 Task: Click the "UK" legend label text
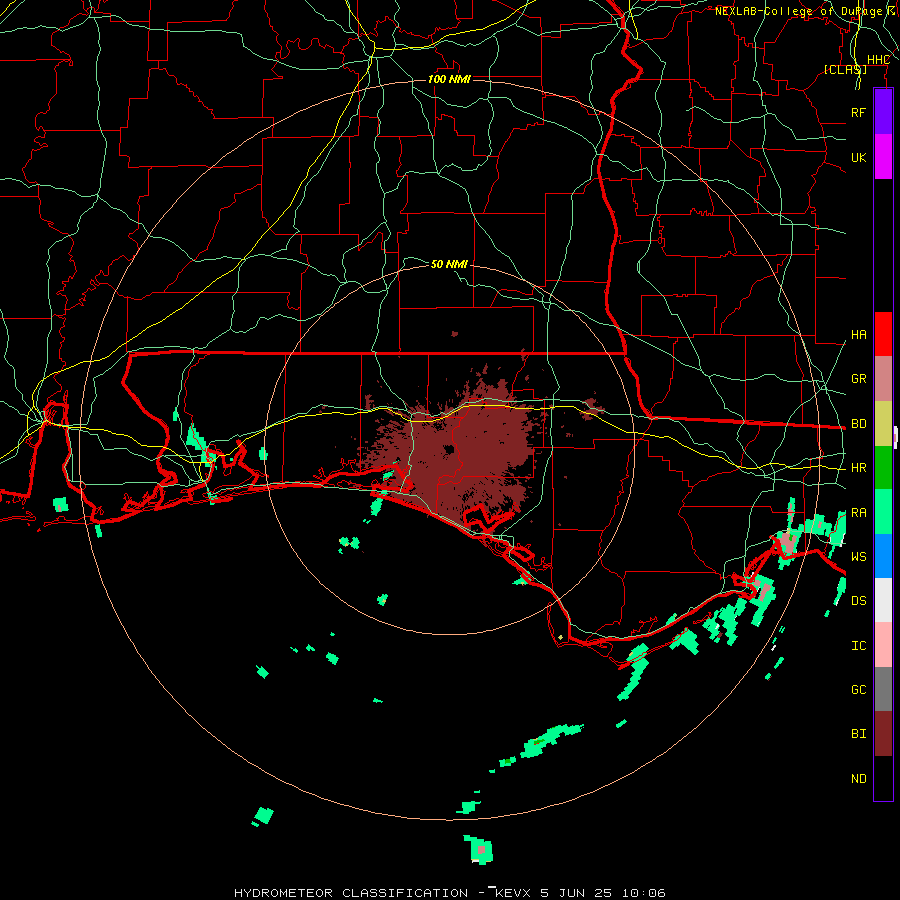pyautogui.click(x=858, y=157)
